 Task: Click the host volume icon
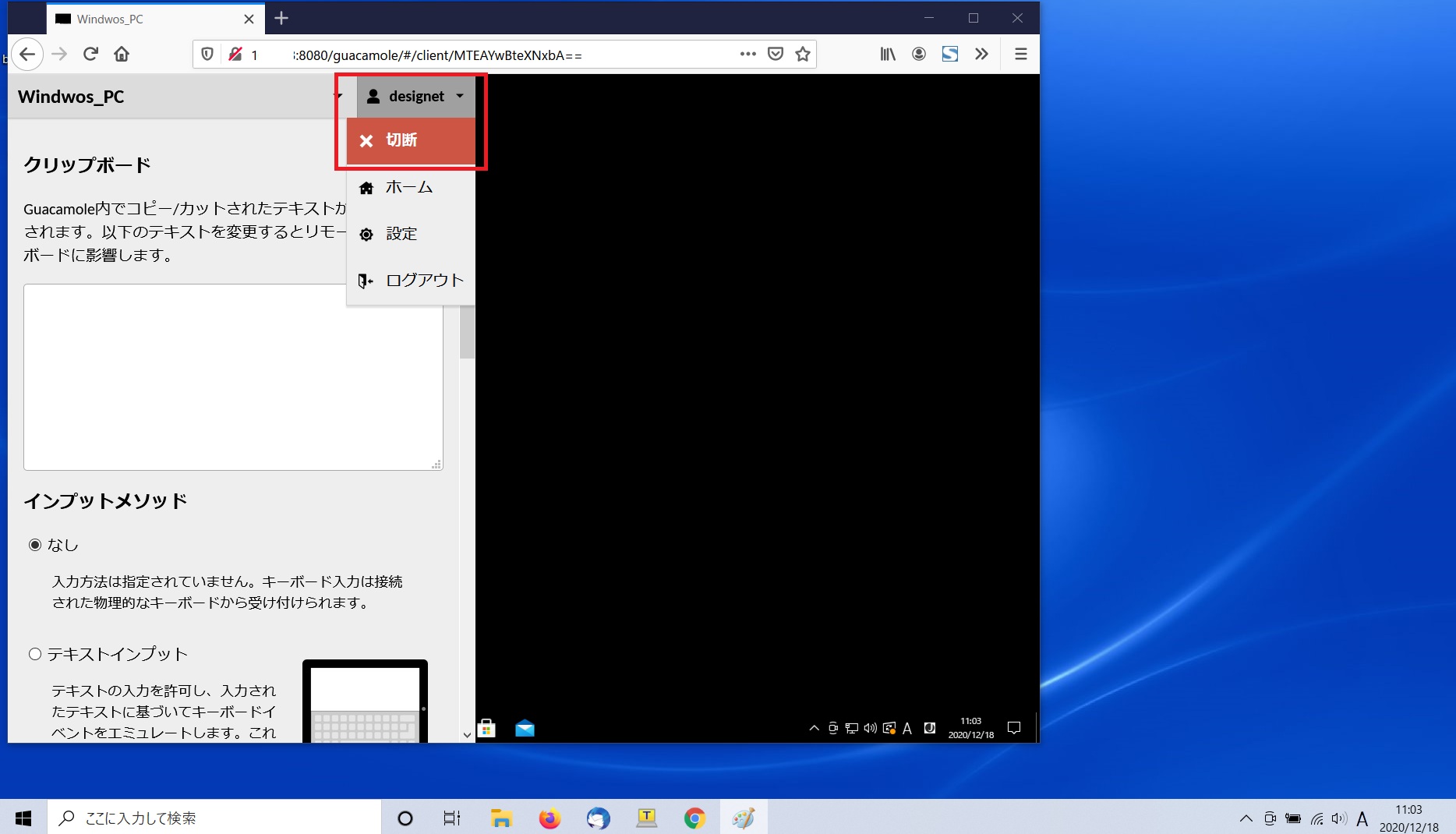(1339, 818)
